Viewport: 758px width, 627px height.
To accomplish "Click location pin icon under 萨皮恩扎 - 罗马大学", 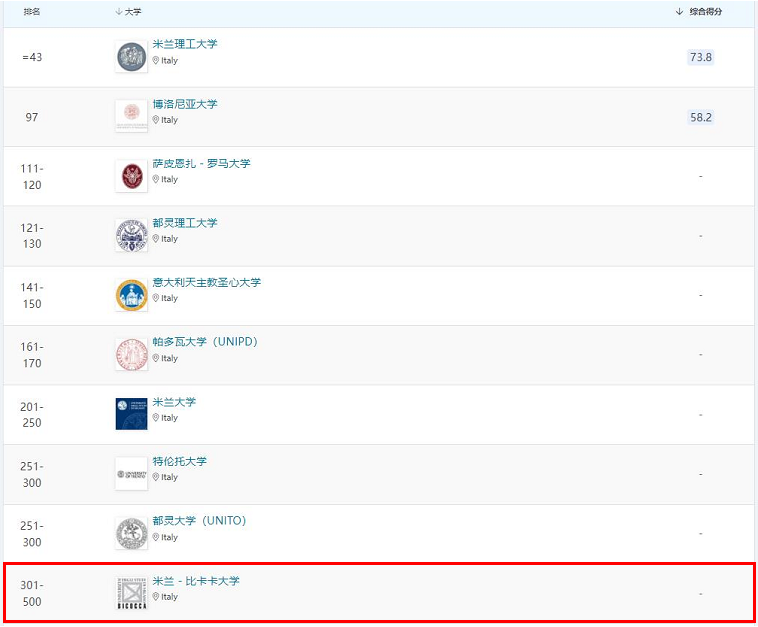I will 156,179.
